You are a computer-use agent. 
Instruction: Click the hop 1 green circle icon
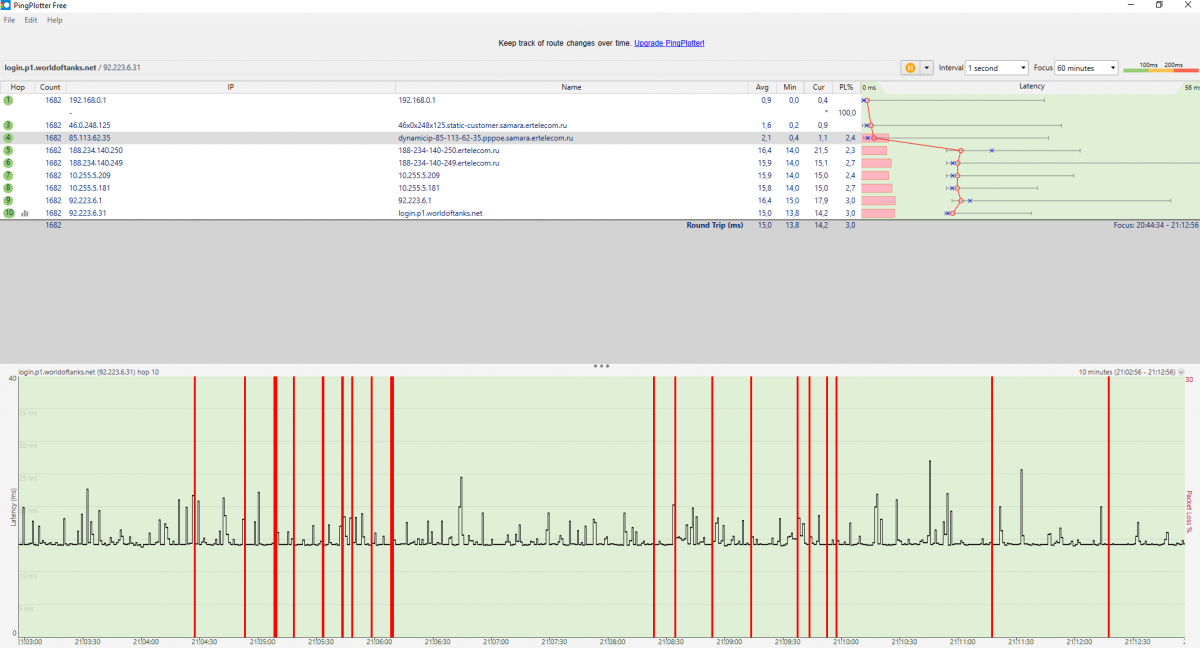point(8,100)
